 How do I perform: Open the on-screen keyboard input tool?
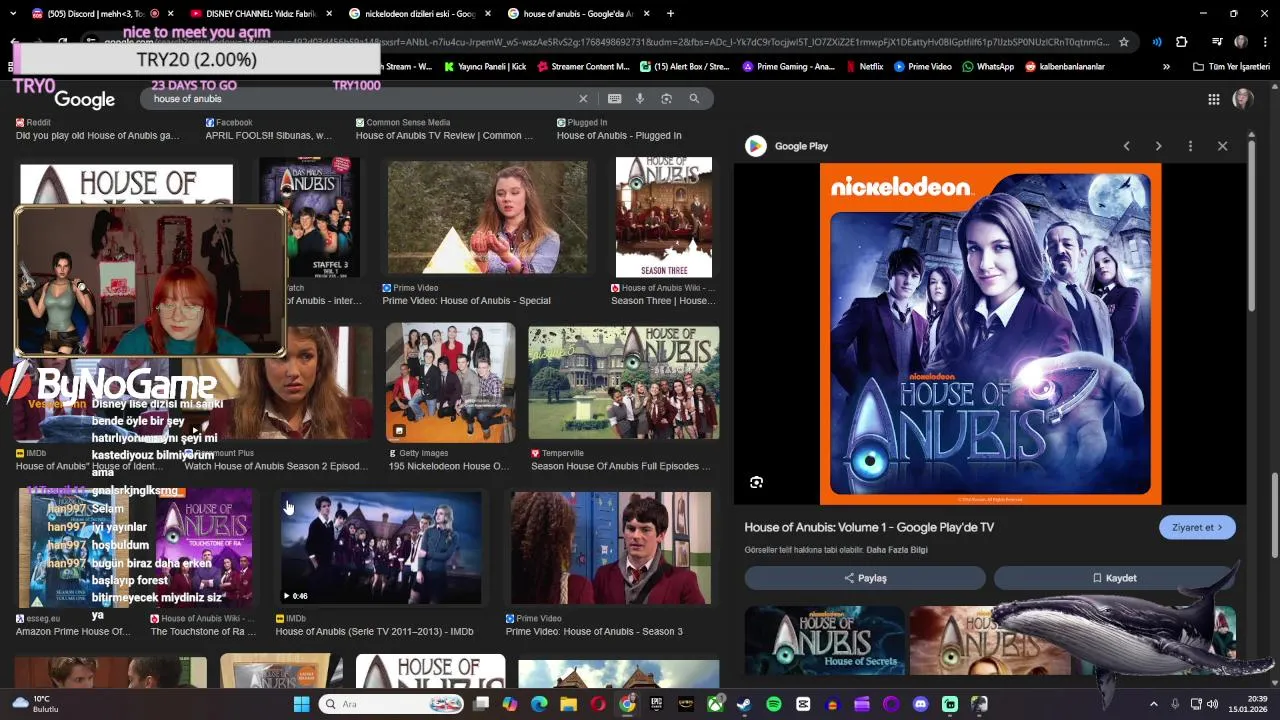(614, 99)
